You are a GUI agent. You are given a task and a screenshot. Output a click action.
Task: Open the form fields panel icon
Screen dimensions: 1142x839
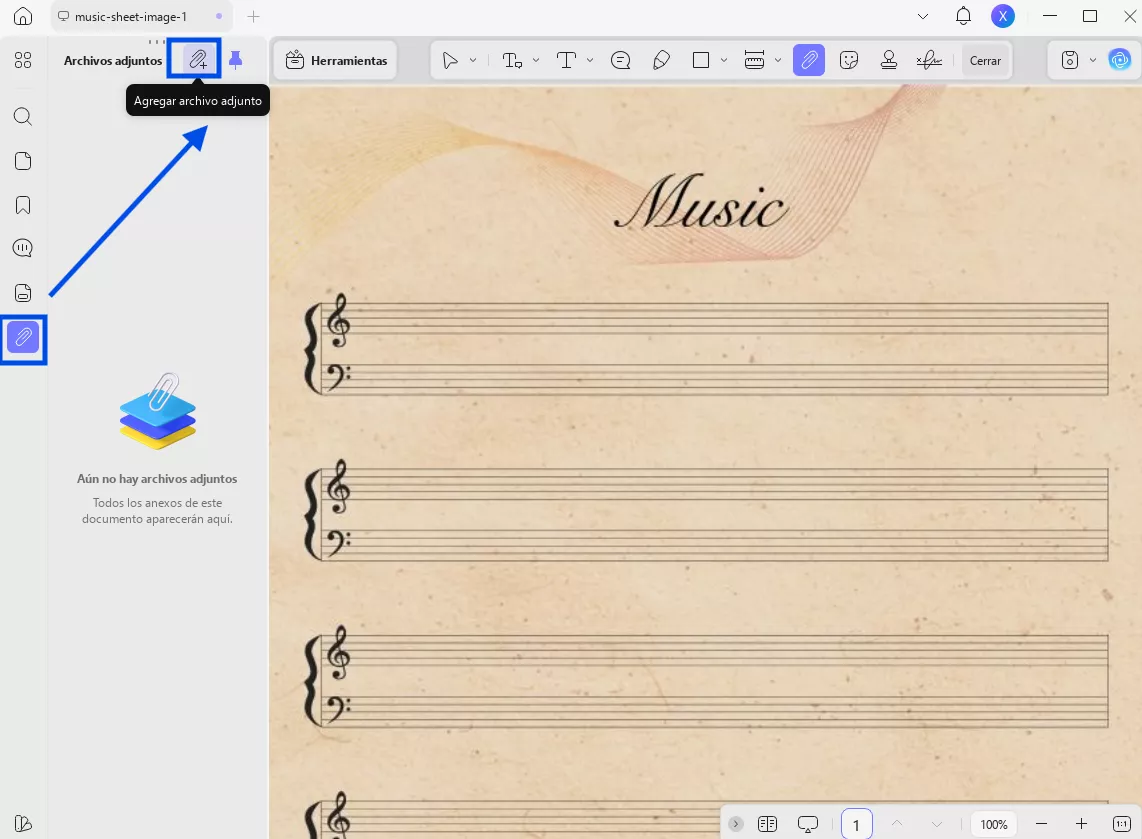coord(23,293)
